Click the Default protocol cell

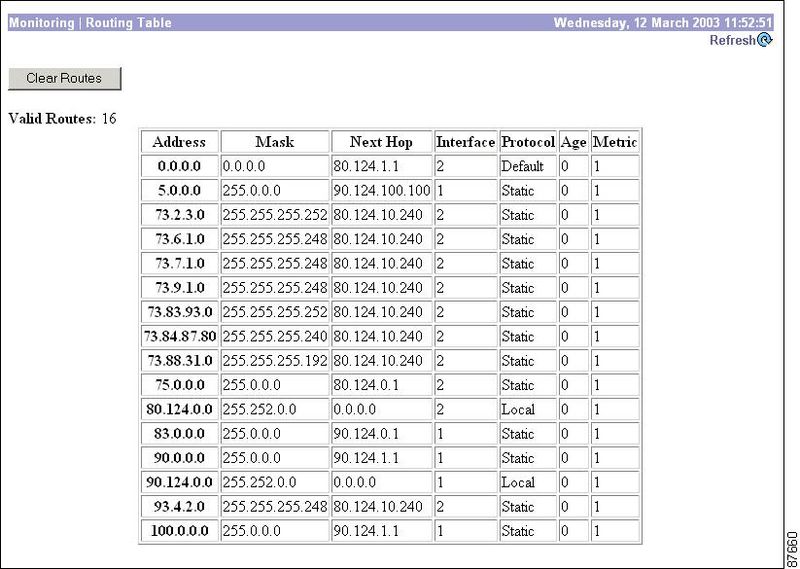click(x=527, y=166)
